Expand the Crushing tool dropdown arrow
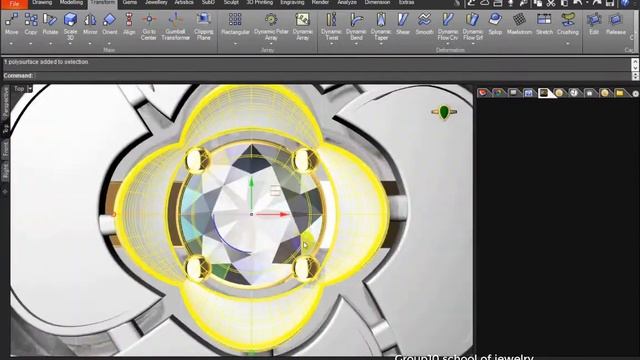Screen dimensions: 640x360 [568, 43]
